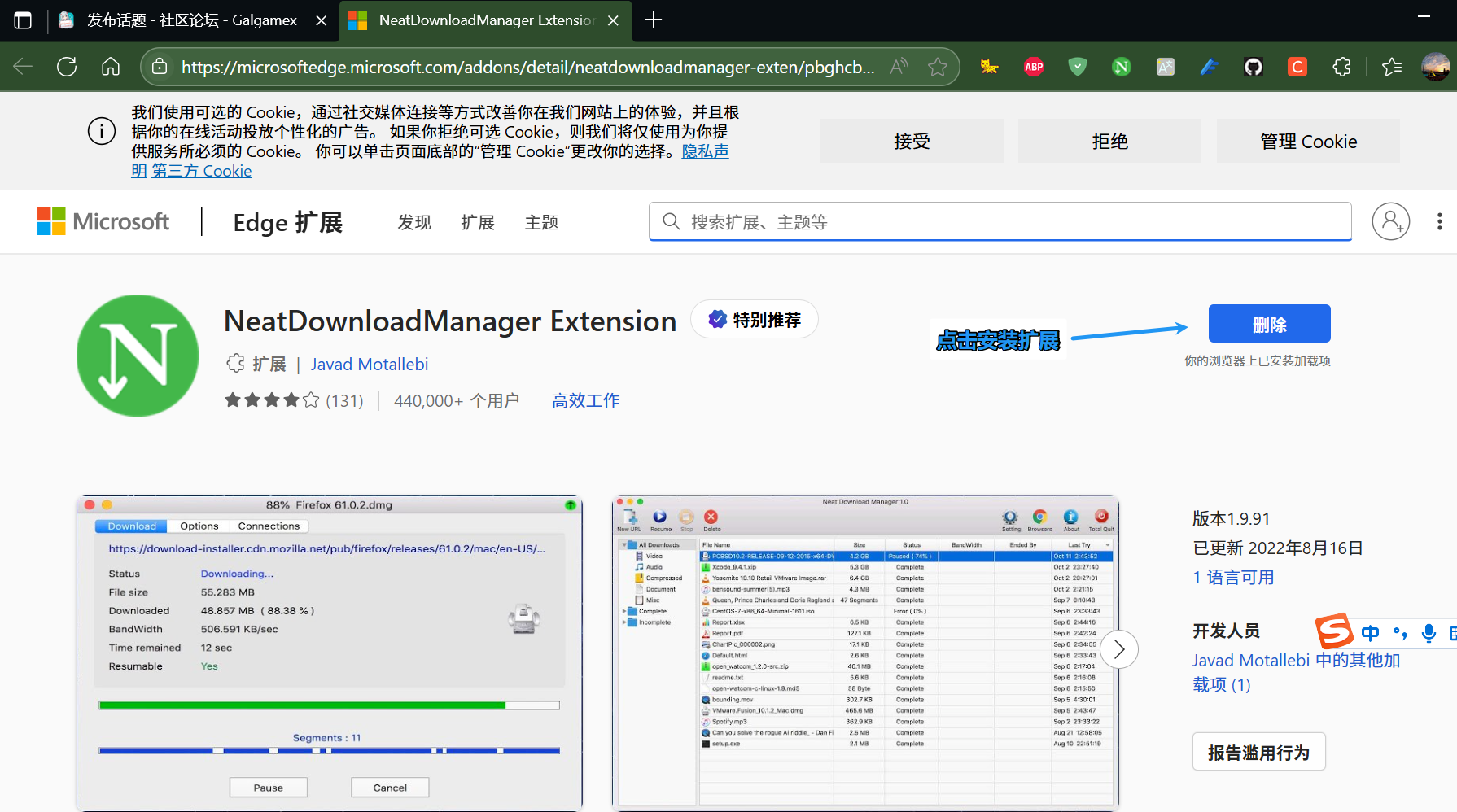The width and height of the screenshot is (1457, 812).
Task: Reject optional cookies with 拒绝
Action: (1109, 141)
